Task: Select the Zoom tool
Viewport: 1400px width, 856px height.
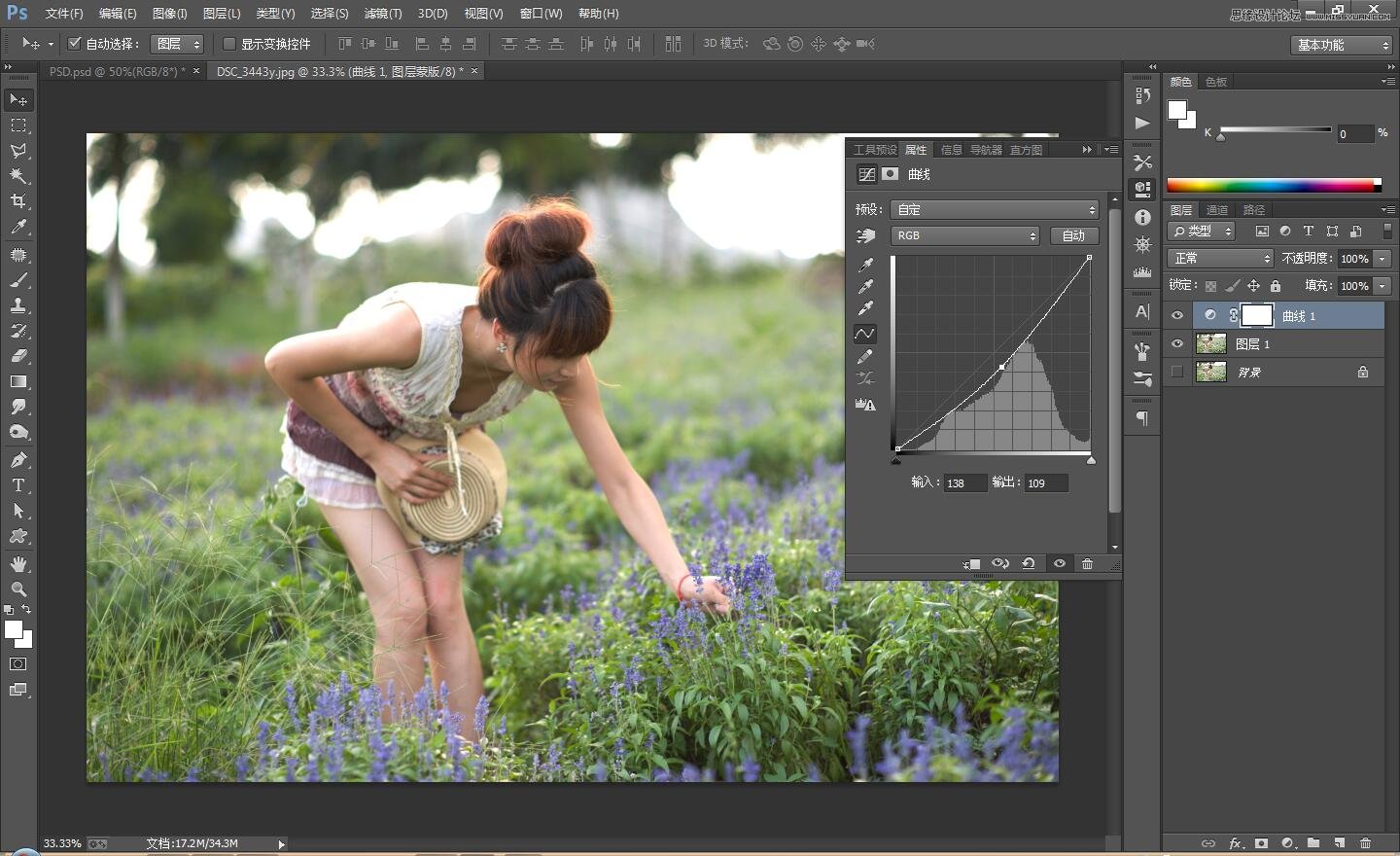Action: coord(18,589)
